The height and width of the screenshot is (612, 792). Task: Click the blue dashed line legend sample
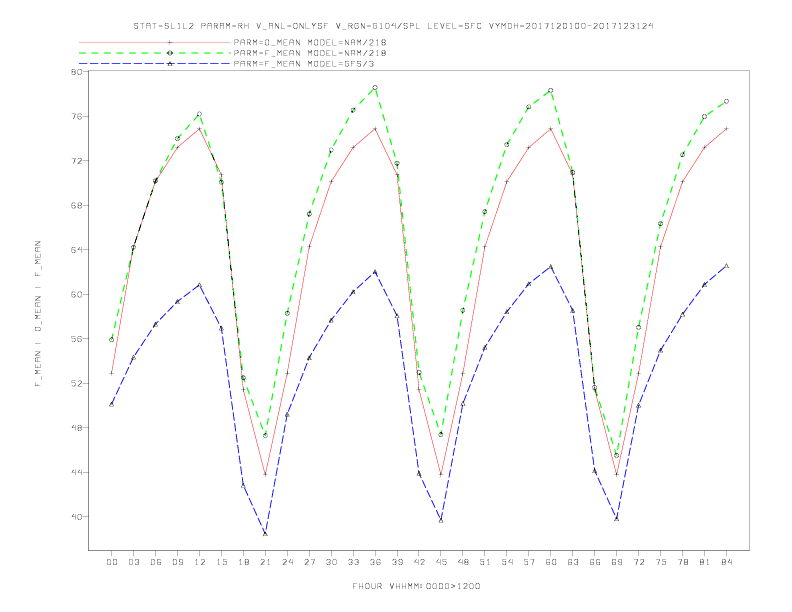click(x=155, y=64)
